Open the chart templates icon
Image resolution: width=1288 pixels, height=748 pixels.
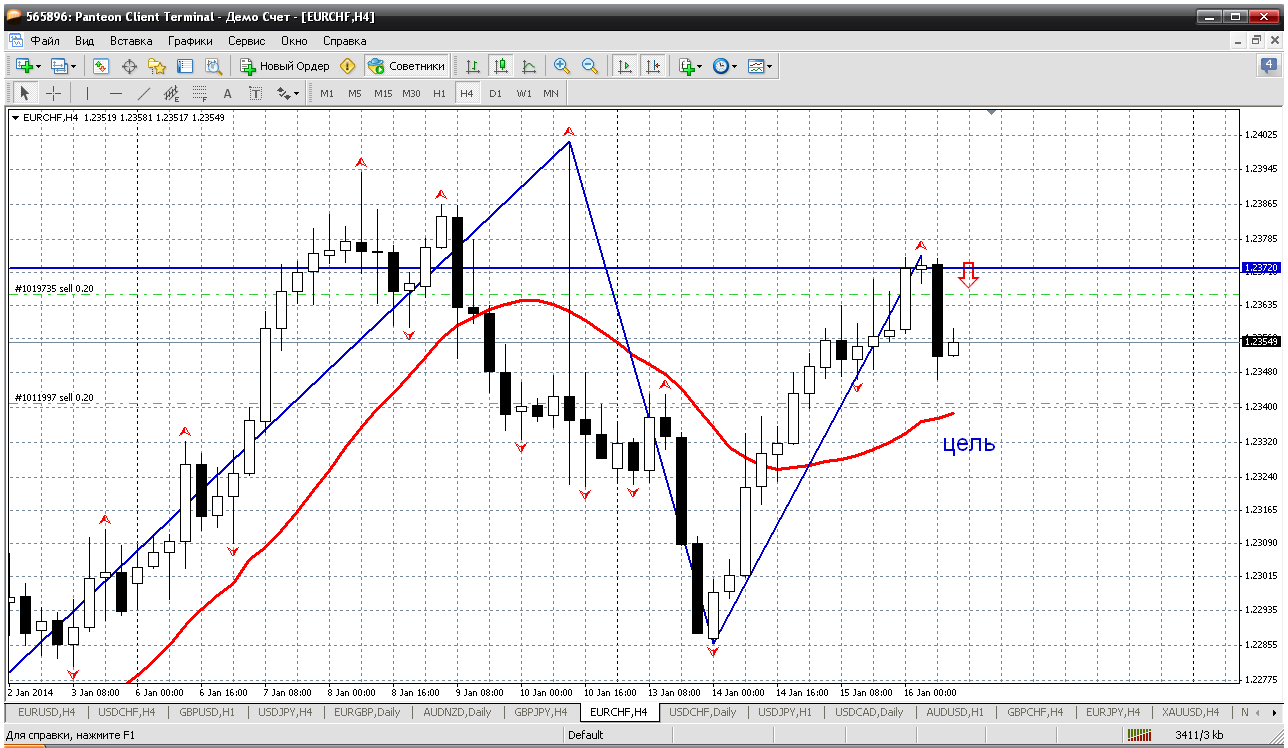click(x=756, y=66)
